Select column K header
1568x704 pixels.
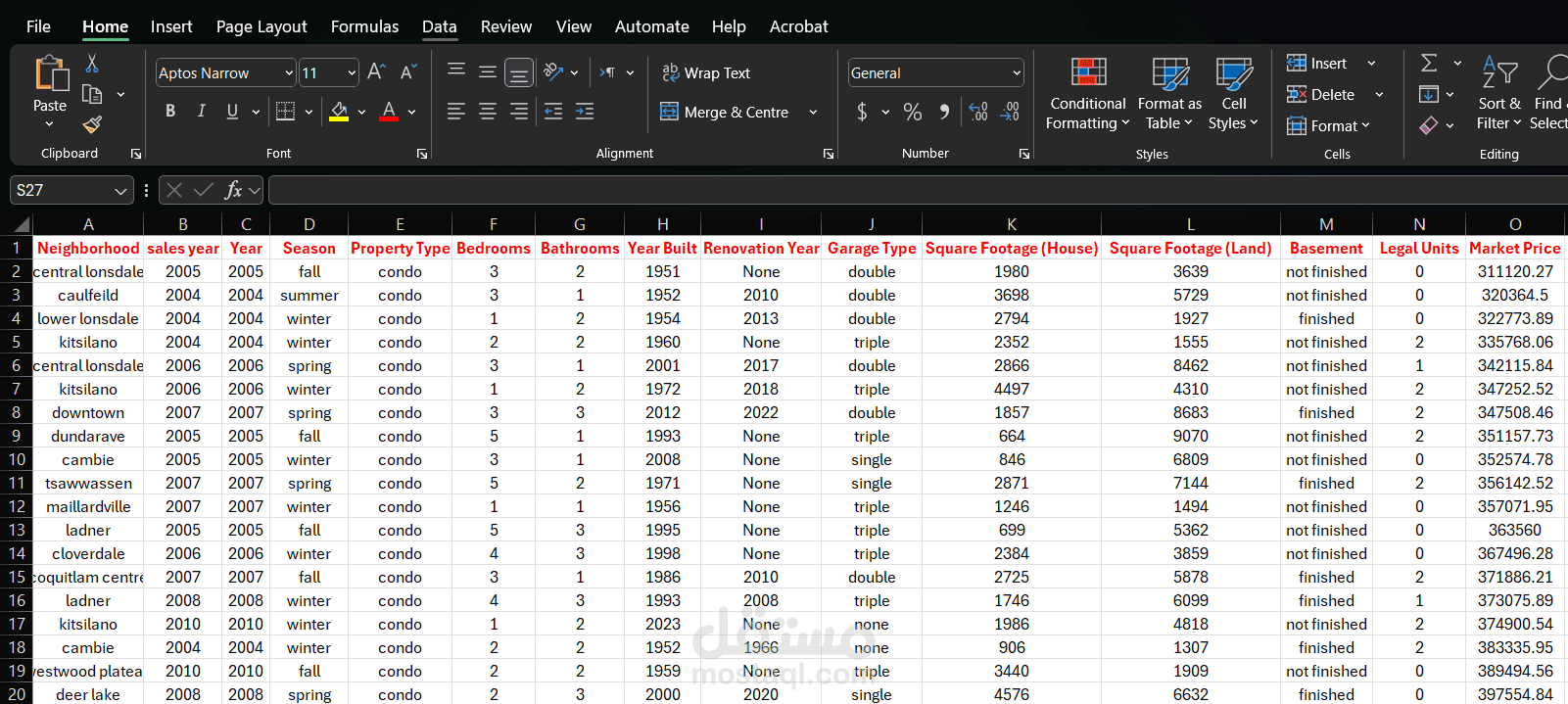1012,224
